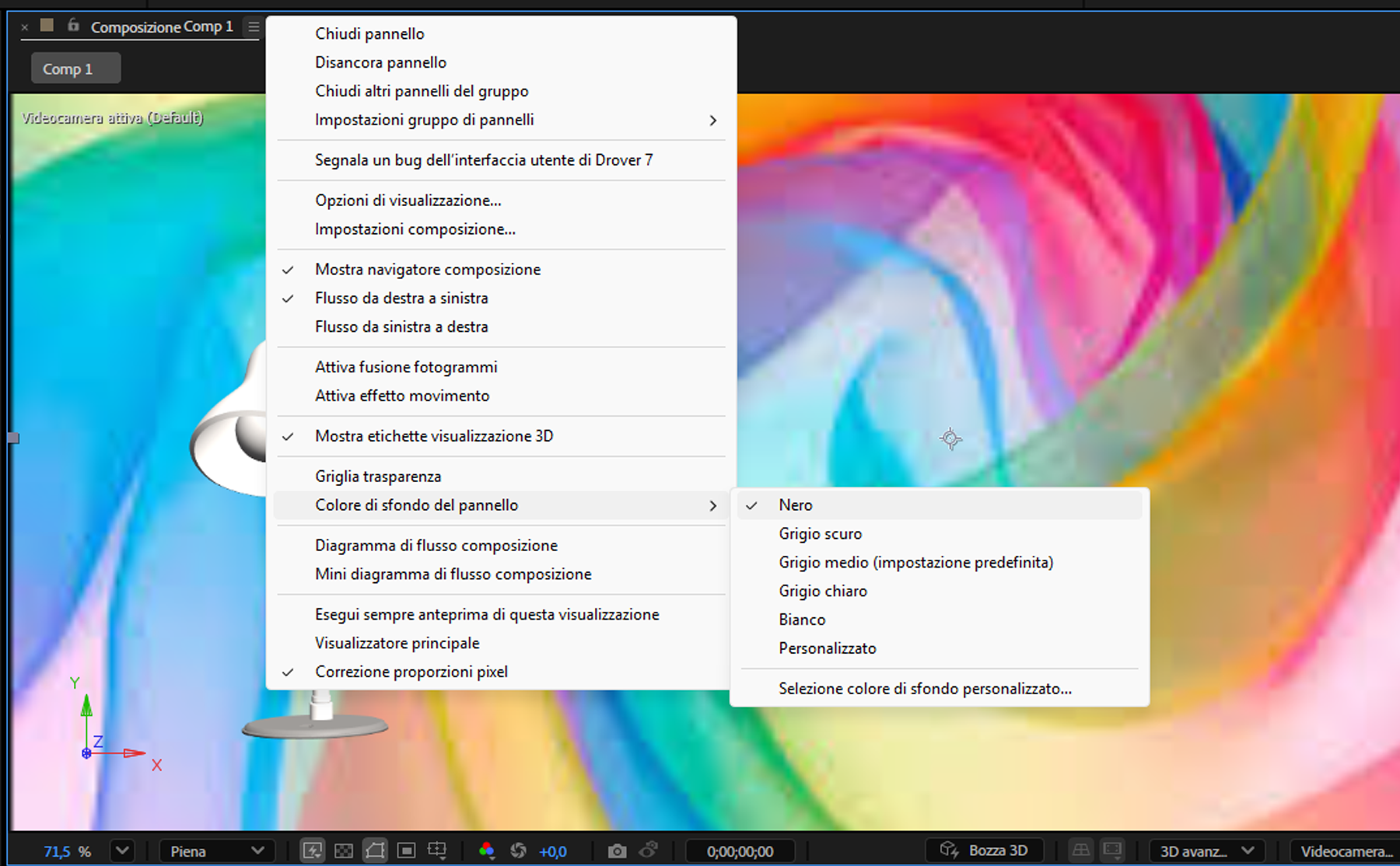This screenshot has height=866, width=1400.
Task: Enable the Fast Previews lightning icon
Action: tap(313, 850)
